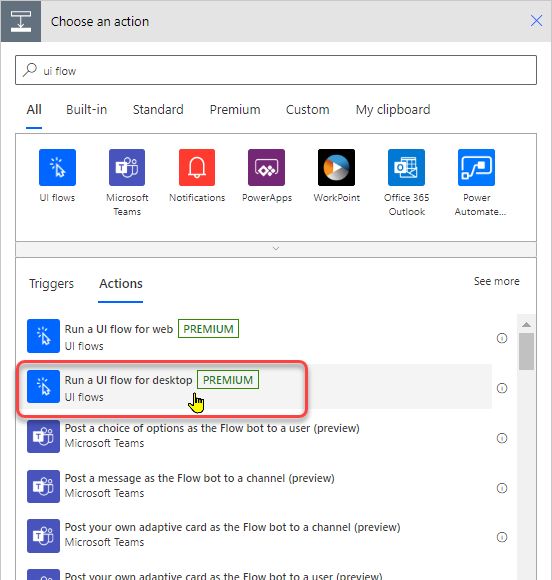This screenshot has height=580, width=552.
Task: Show info for Run a UI flow for web
Action: pyautogui.click(x=502, y=338)
